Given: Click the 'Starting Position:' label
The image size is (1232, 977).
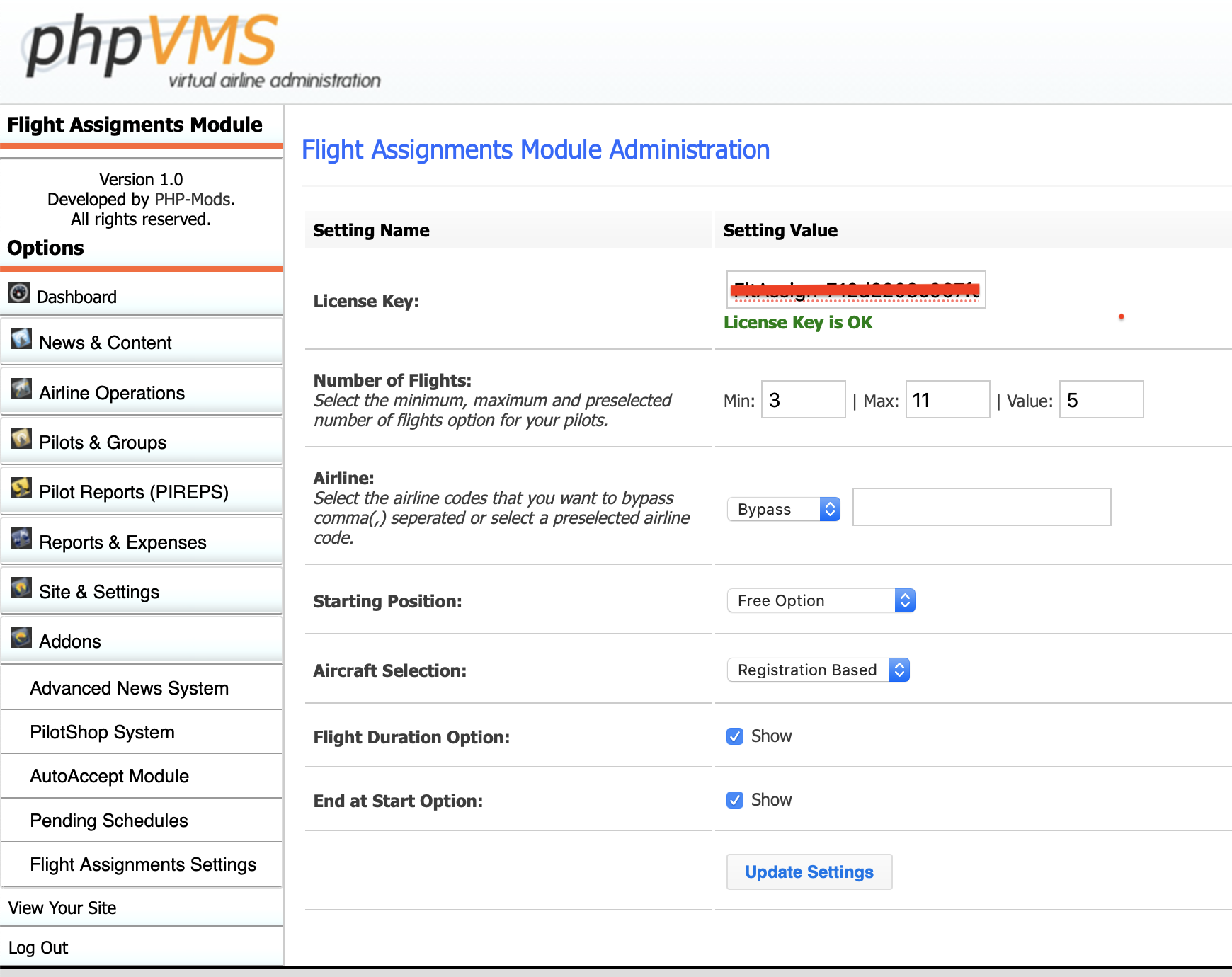Looking at the screenshot, I should 387,601.
